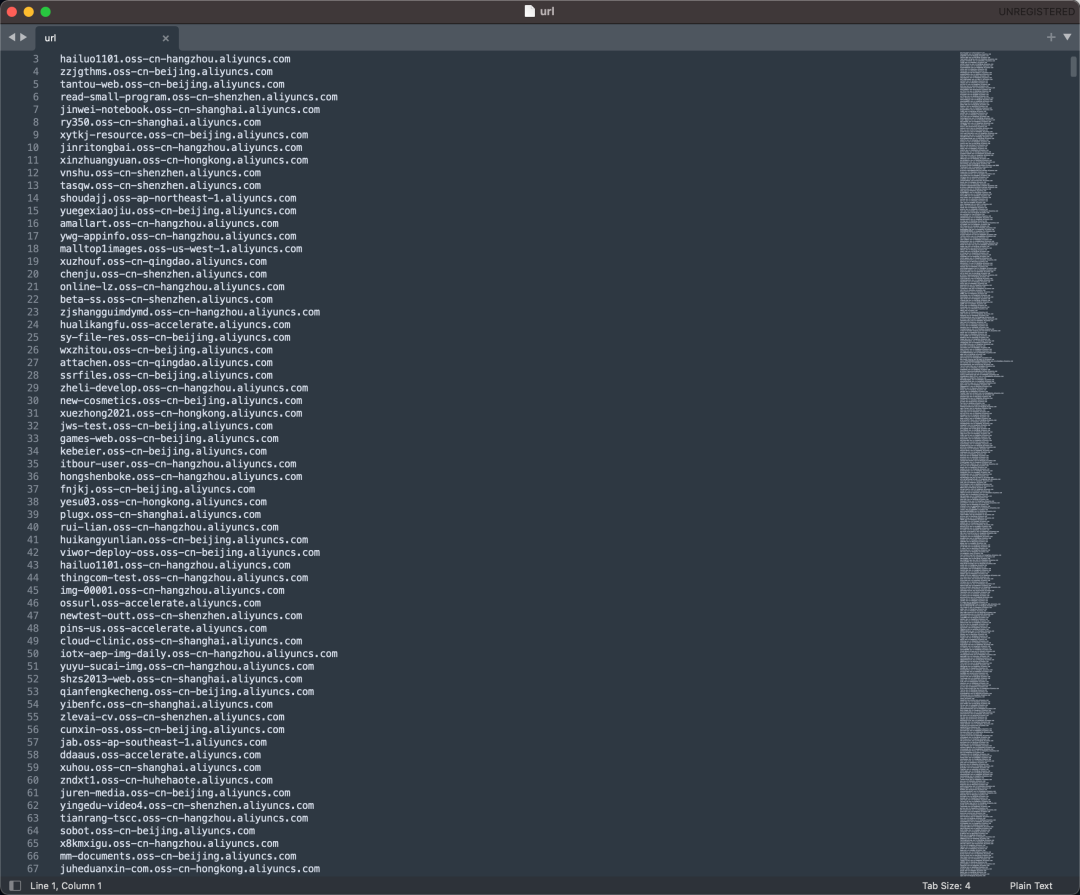Click the read-small-program.oss-cn-shenzhen line
The height and width of the screenshot is (895, 1080).
[x=198, y=96]
